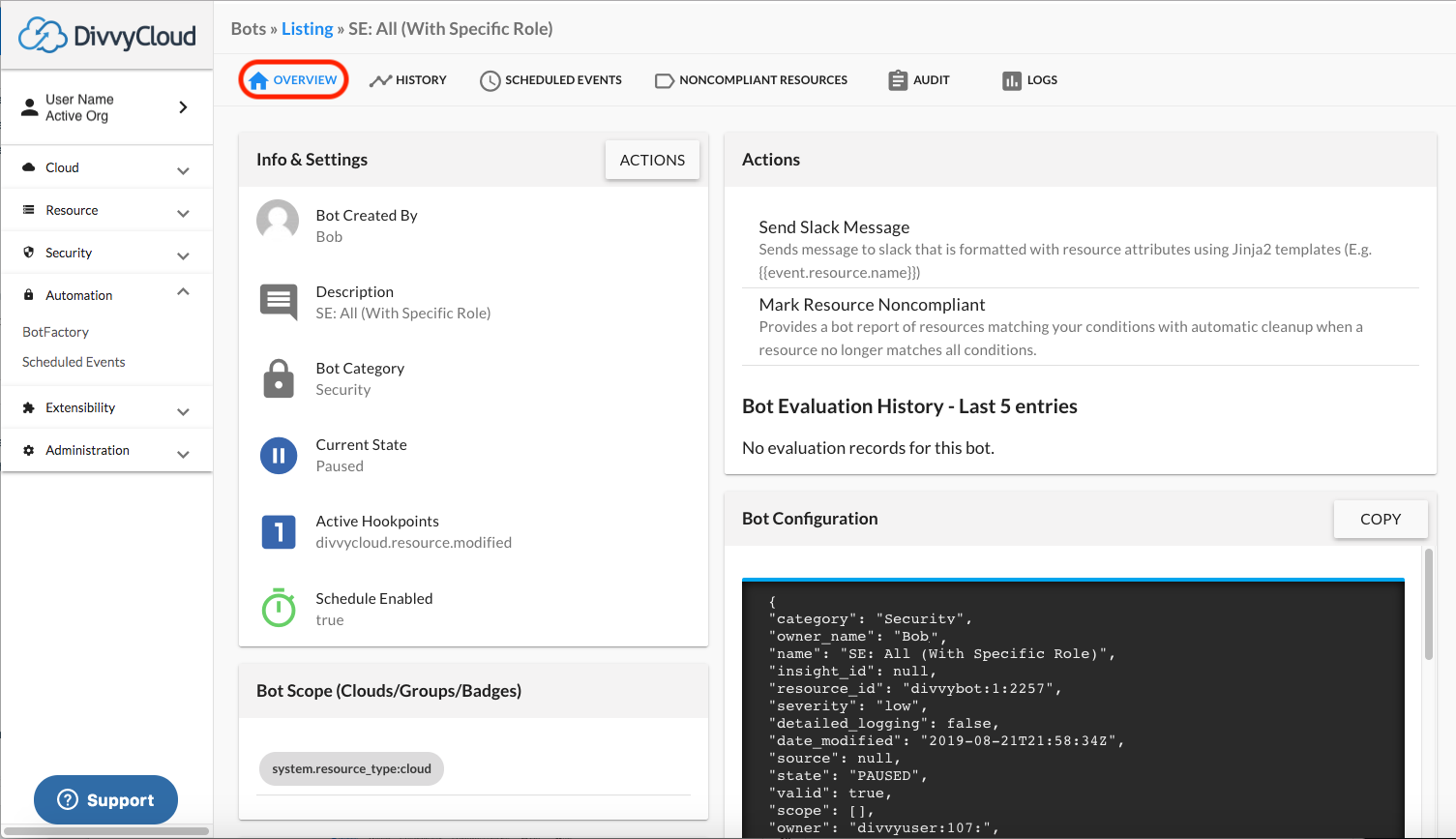1456x839 pixels.
Task: Click the Bot Evaluation History heading
Action: 909,406
